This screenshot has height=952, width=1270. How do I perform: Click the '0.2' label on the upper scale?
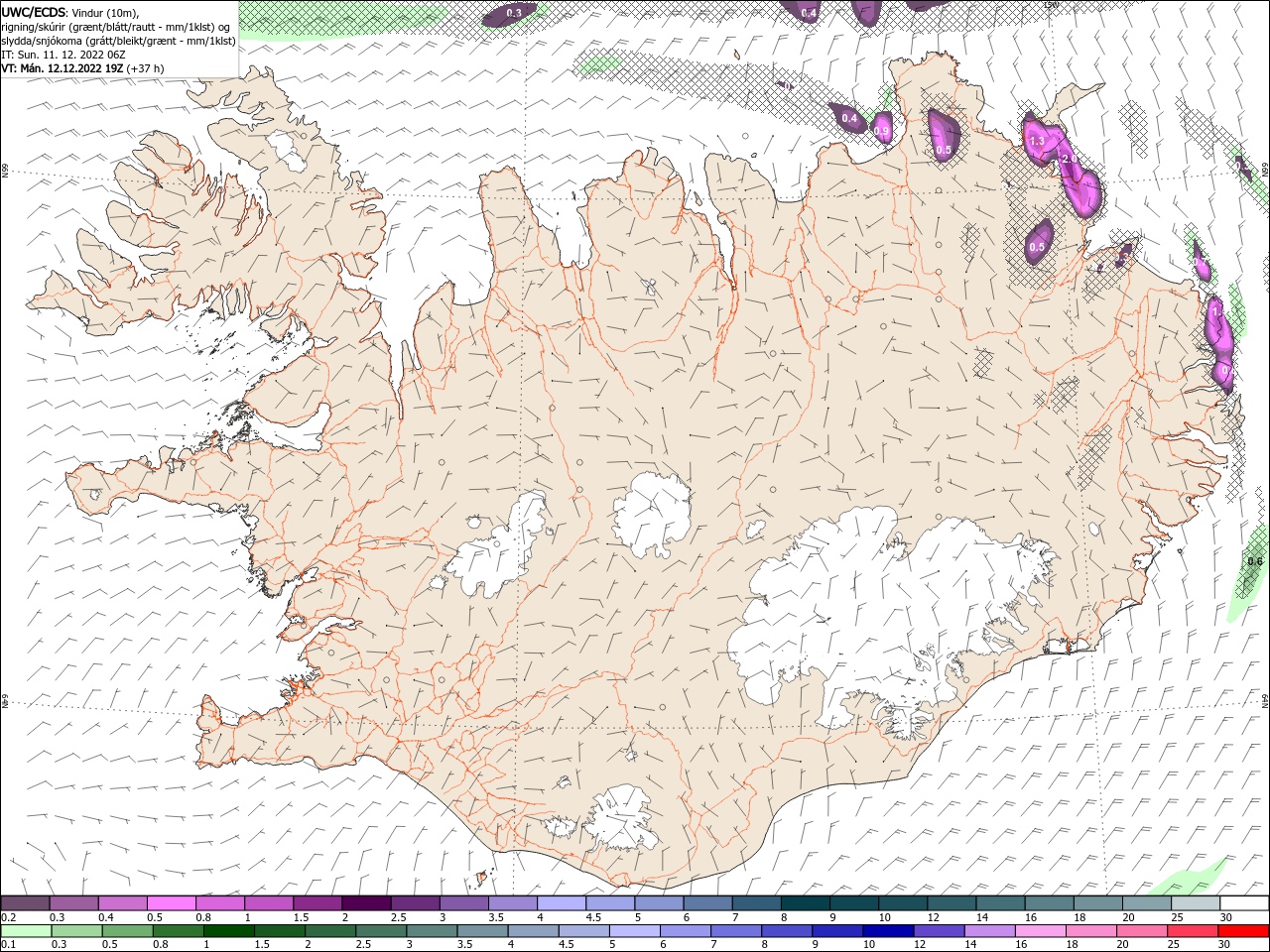(x=8, y=917)
